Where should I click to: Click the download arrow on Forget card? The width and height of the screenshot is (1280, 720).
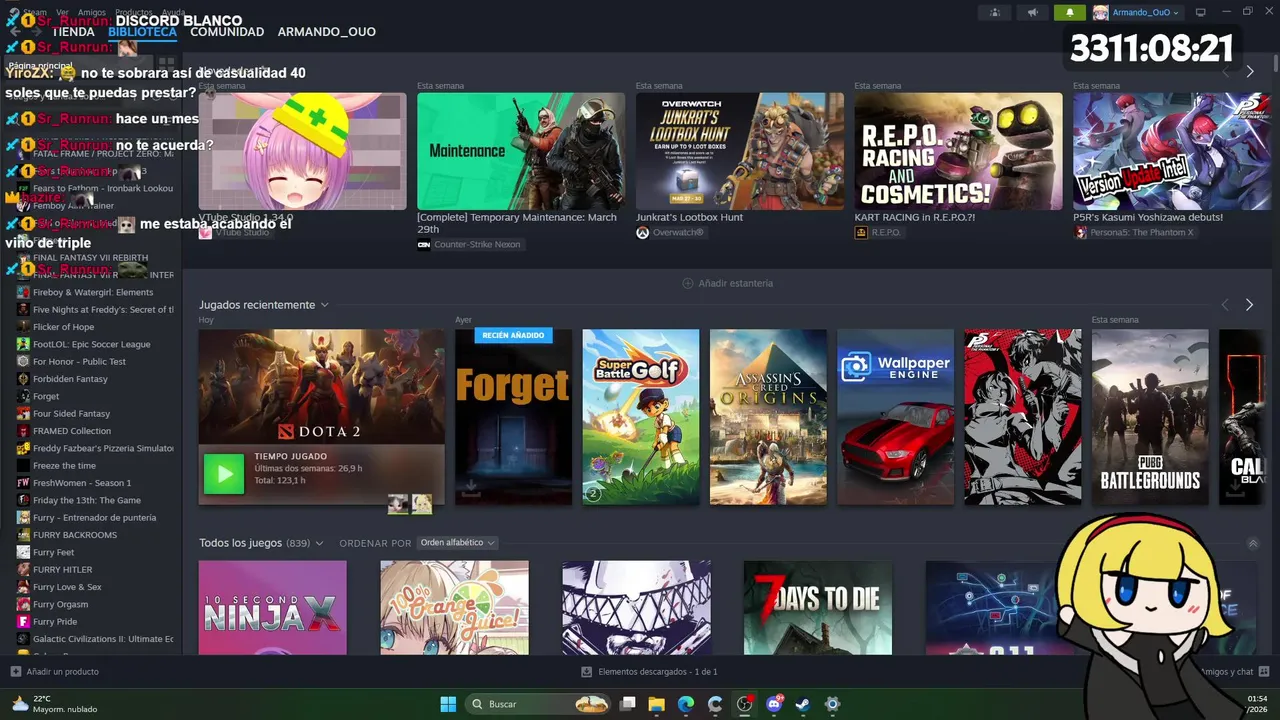click(469, 488)
